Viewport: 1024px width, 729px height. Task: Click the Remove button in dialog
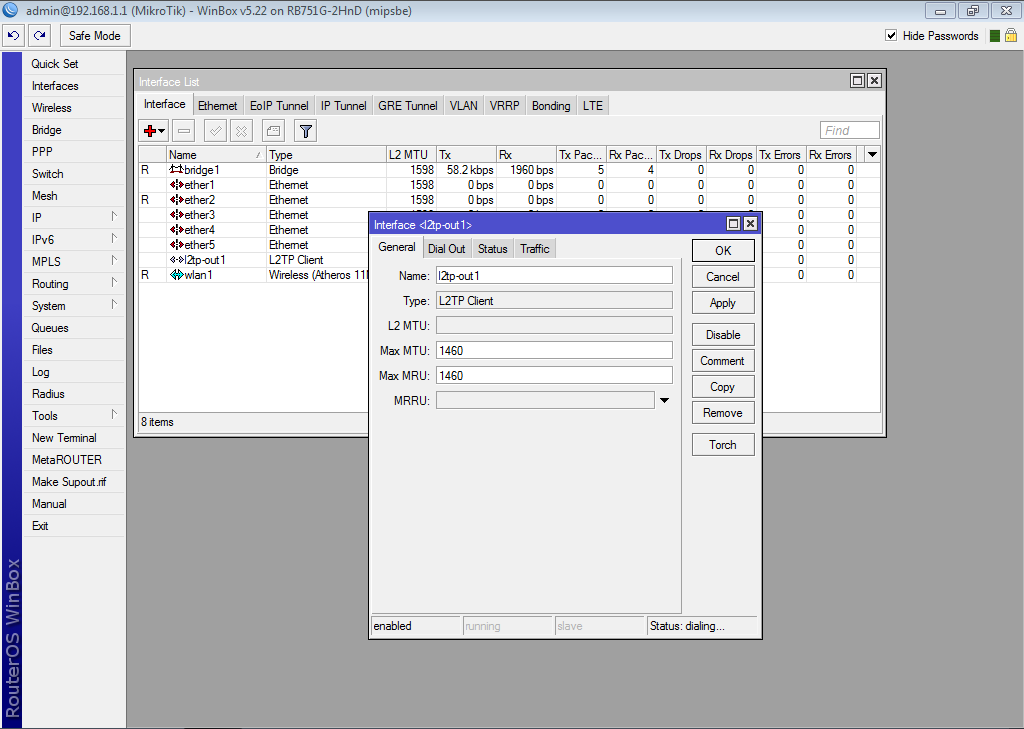pos(723,413)
